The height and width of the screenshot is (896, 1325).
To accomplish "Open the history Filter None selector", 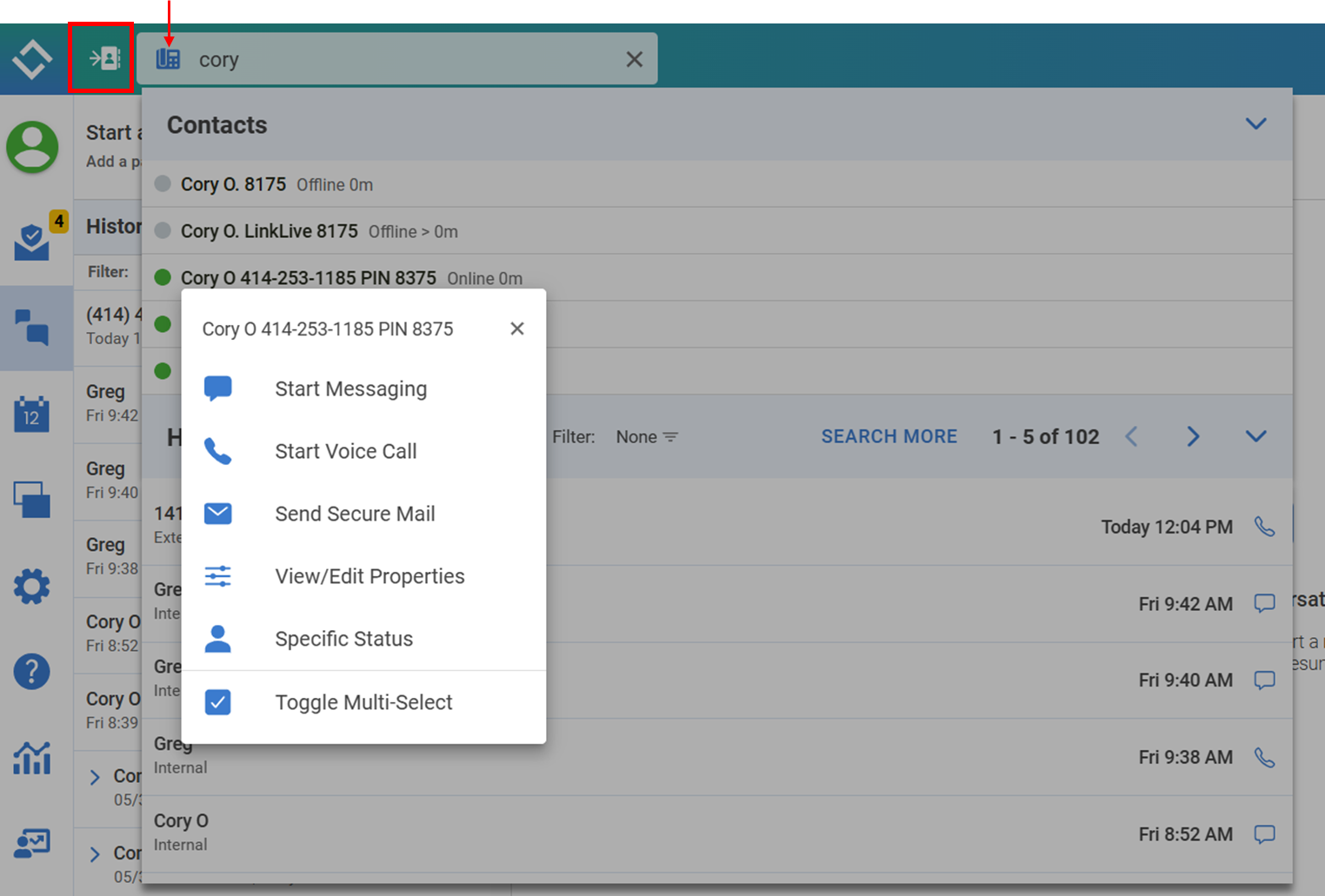I will pyautogui.click(x=646, y=437).
